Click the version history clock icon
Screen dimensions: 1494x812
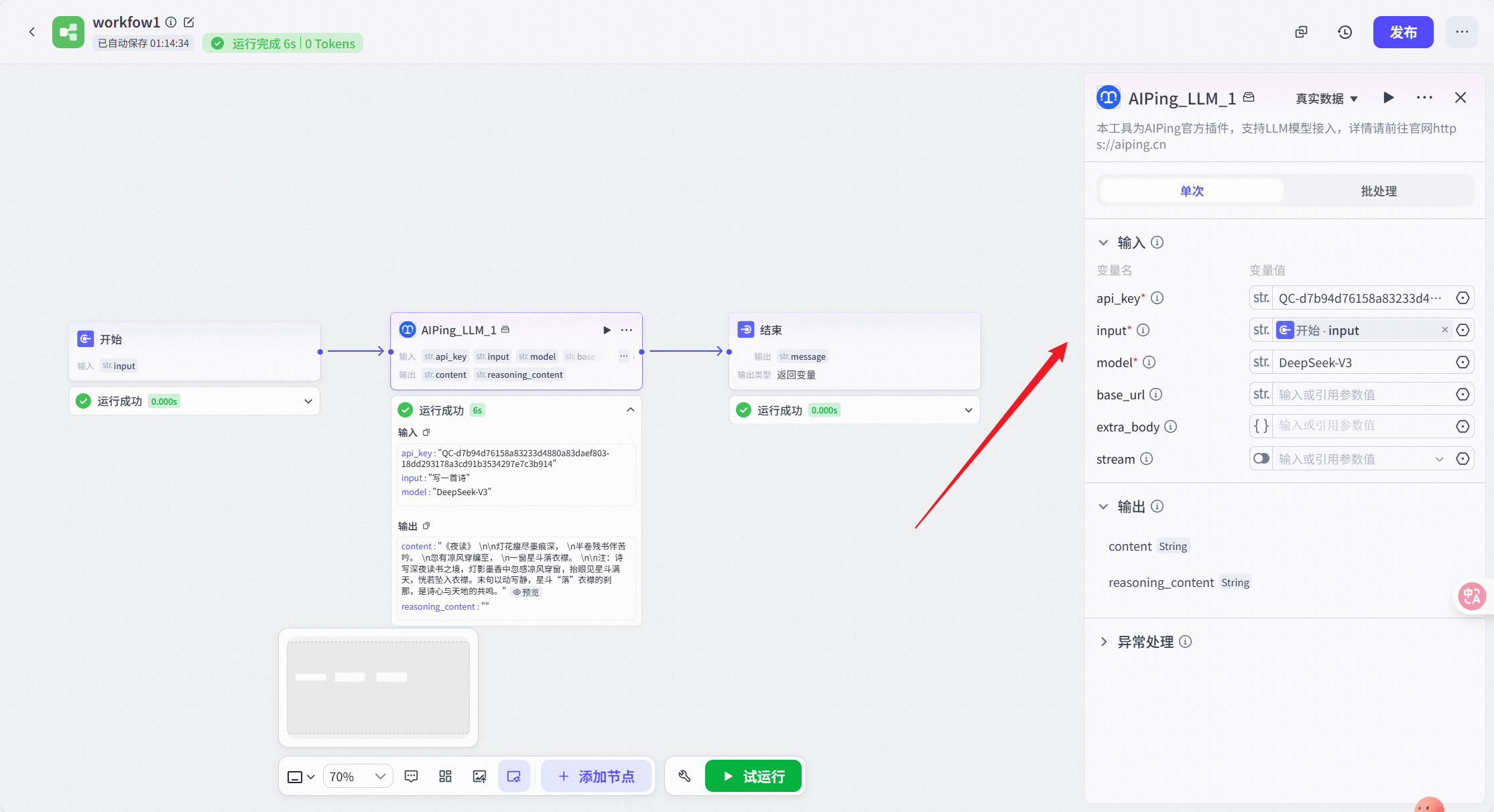click(1345, 32)
